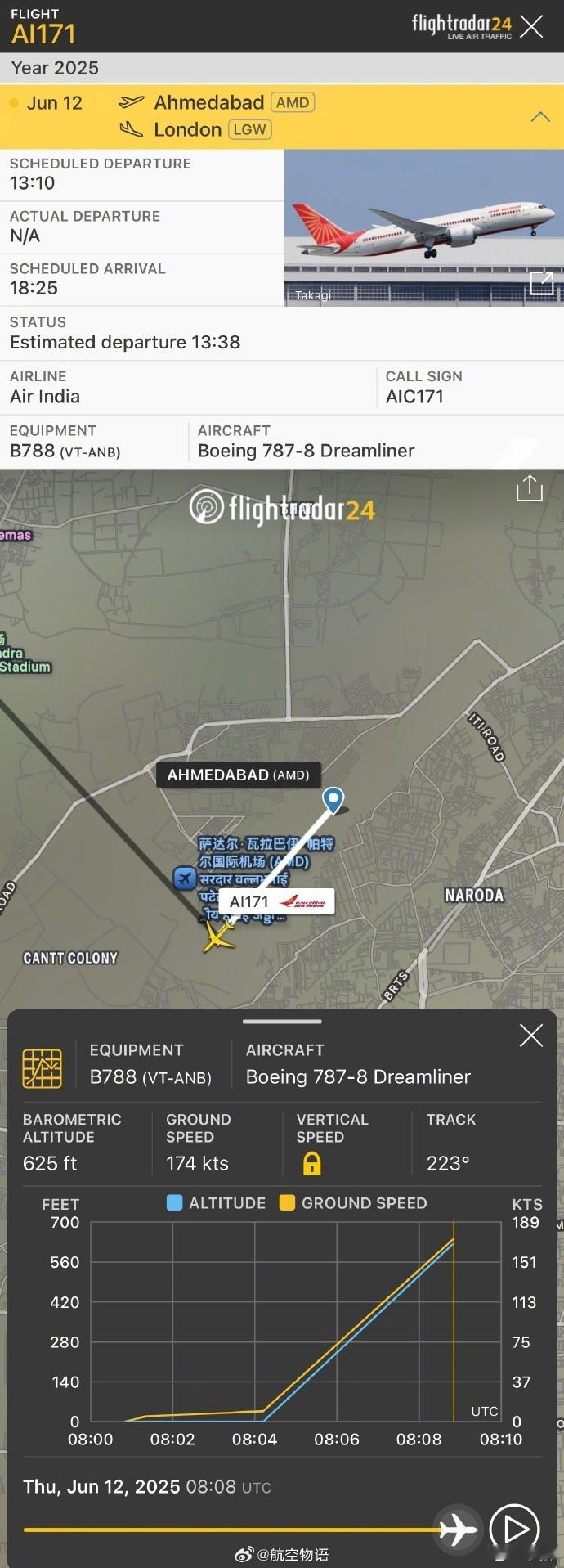Viewport: 564px width, 1568px height.
Task: Open the aircraft photo in full view
Action: click(x=542, y=283)
